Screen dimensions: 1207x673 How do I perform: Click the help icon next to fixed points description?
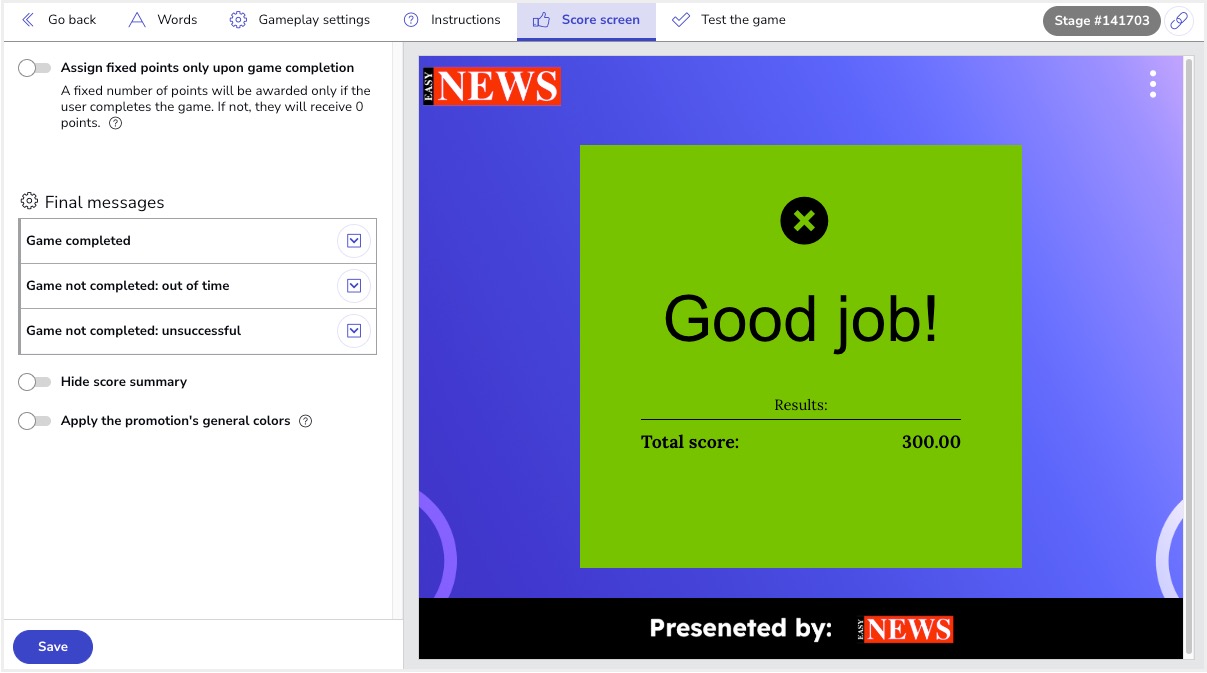115,124
